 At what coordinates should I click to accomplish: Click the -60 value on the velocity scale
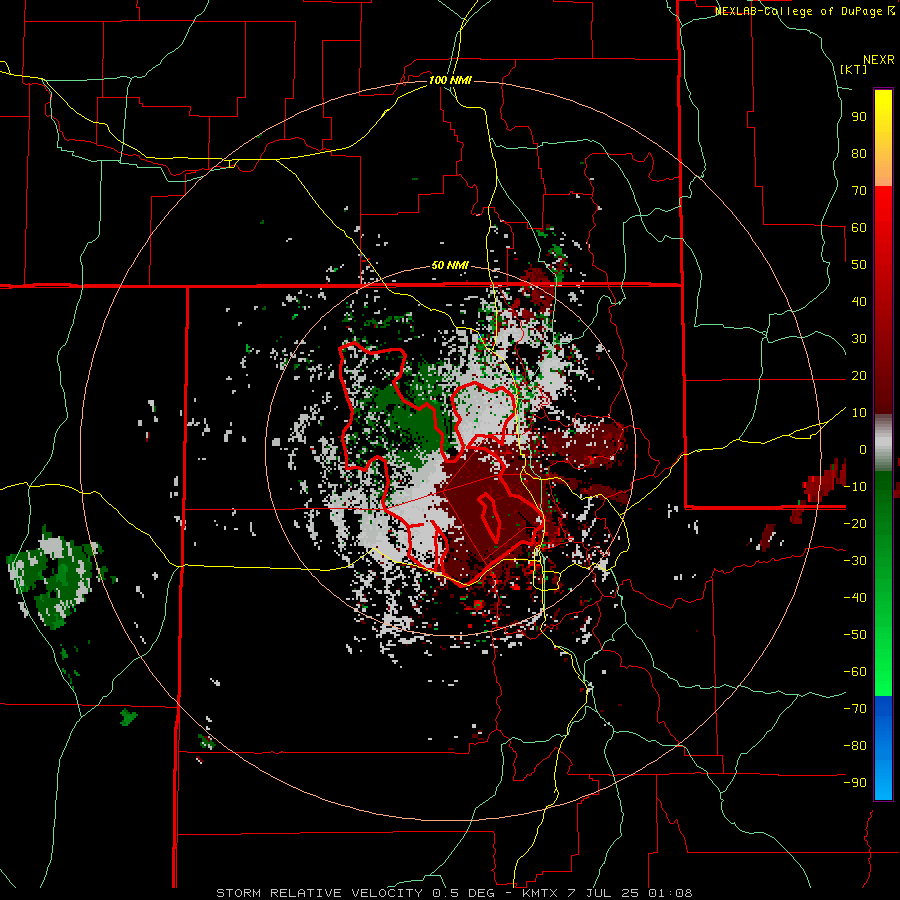[x=855, y=672]
